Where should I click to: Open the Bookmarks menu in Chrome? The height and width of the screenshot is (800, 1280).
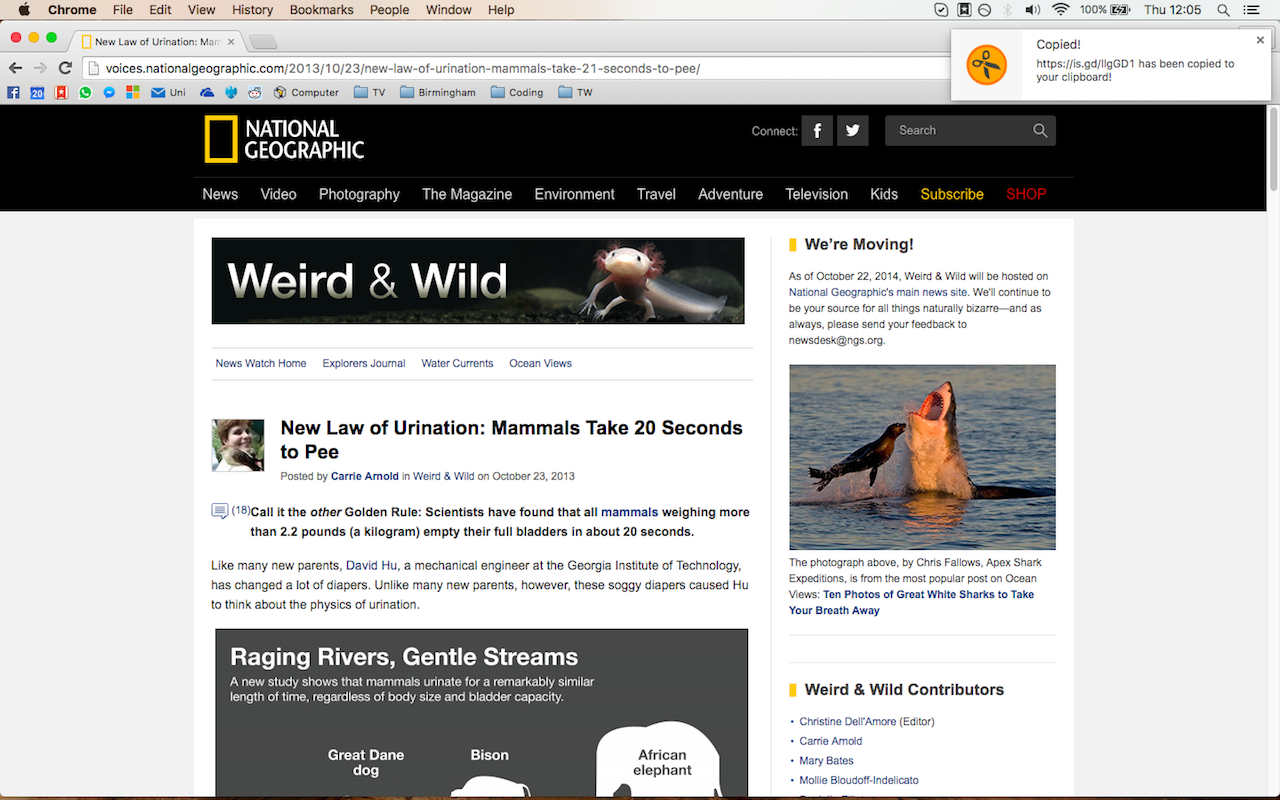pos(321,10)
